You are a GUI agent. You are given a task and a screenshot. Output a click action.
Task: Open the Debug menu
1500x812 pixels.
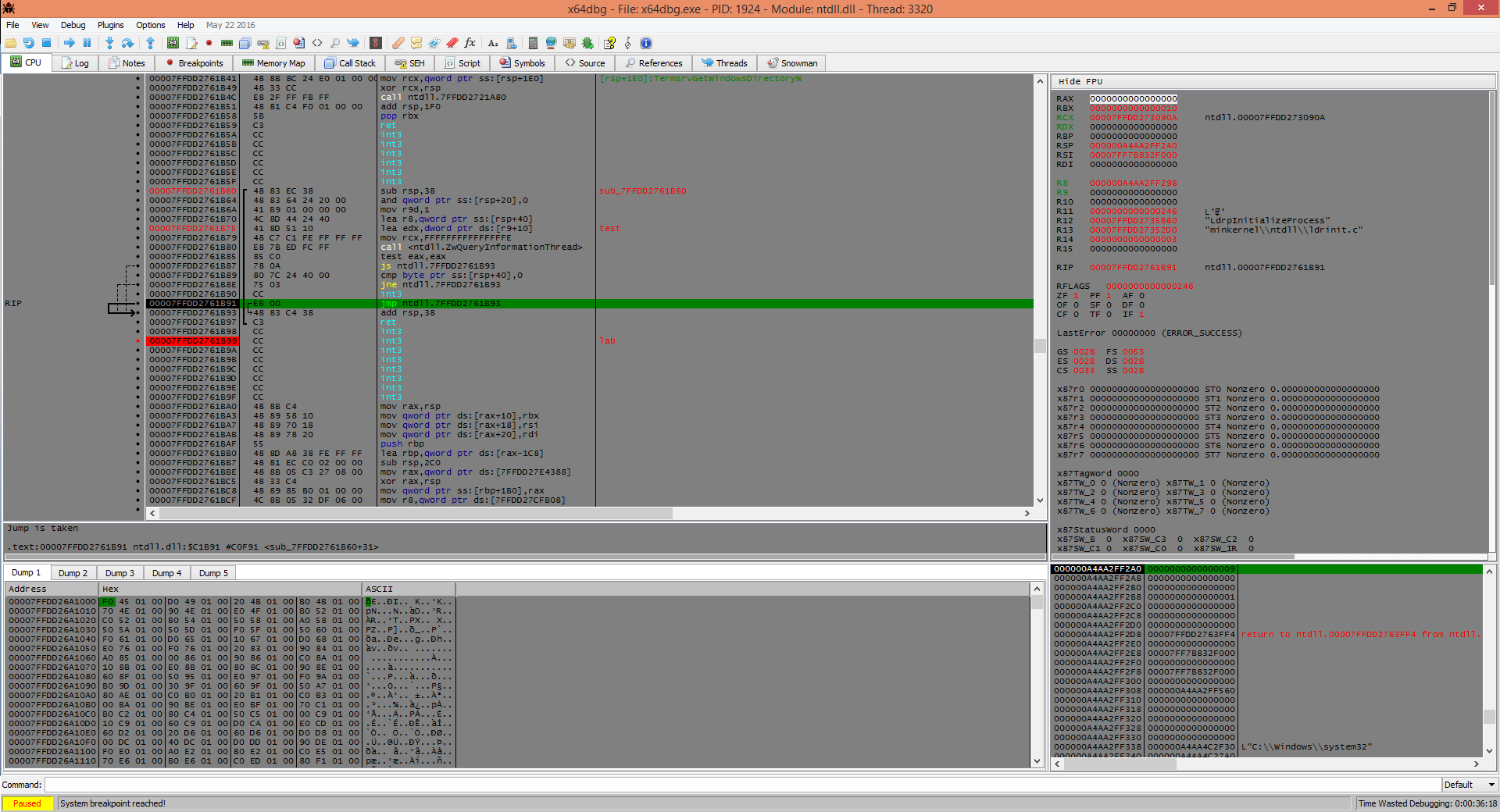pos(73,25)
